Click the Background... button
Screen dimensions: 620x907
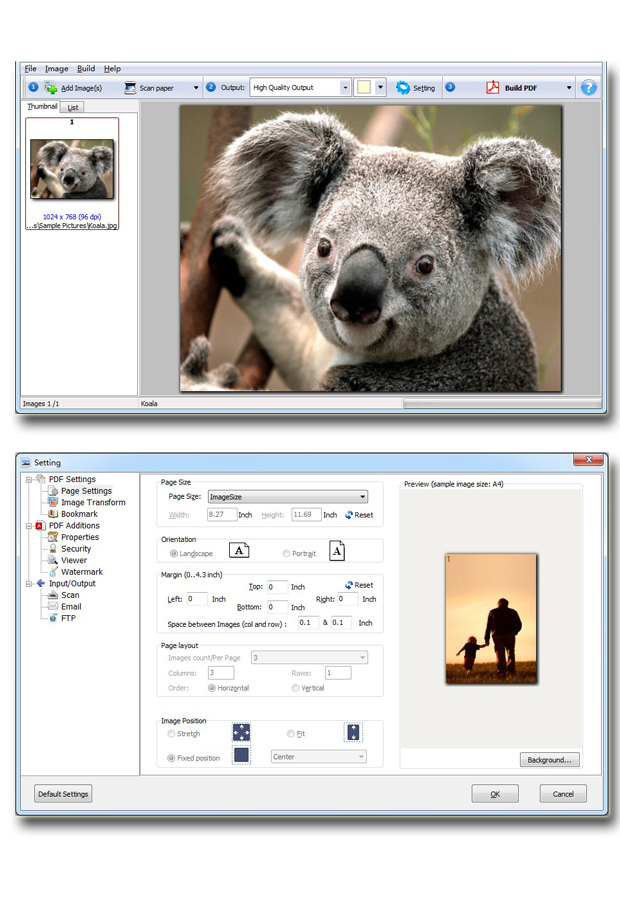pyautogui.click(x=549, y=759)
